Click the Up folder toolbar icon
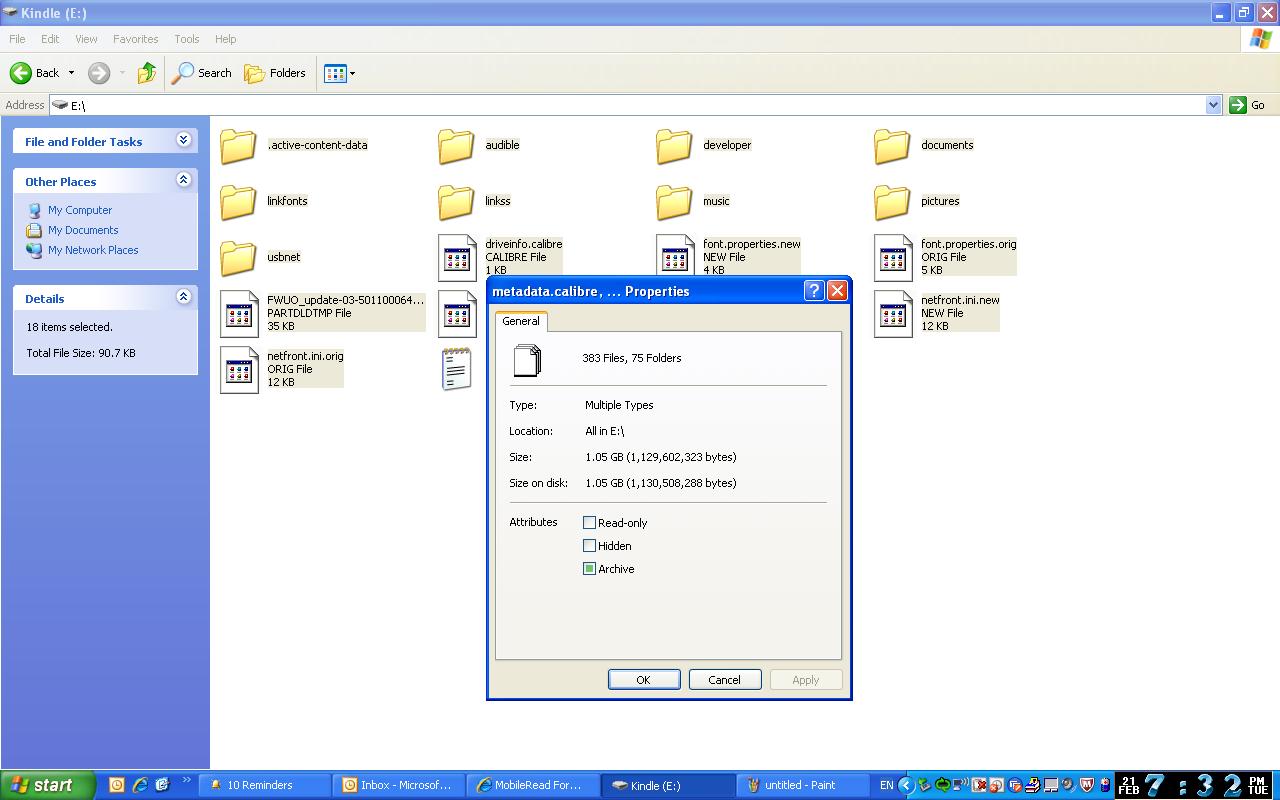Screen dimensions: 1280x800 [x=147, y=73]
